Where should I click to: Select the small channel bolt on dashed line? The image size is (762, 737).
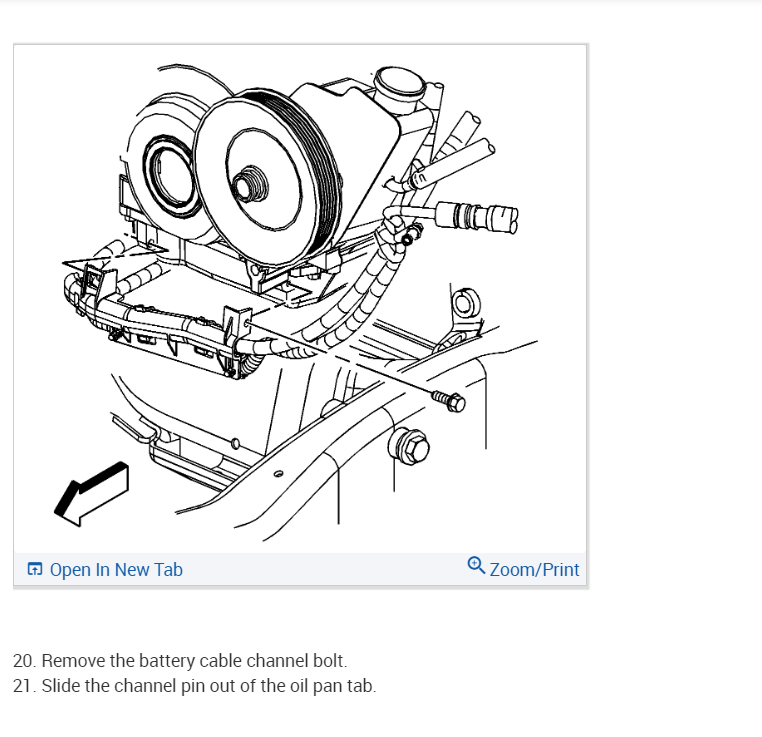pos(448,401)
